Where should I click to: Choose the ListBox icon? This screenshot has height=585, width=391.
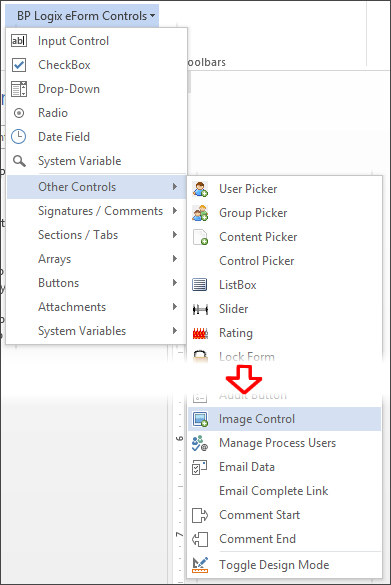coord(200,285)
